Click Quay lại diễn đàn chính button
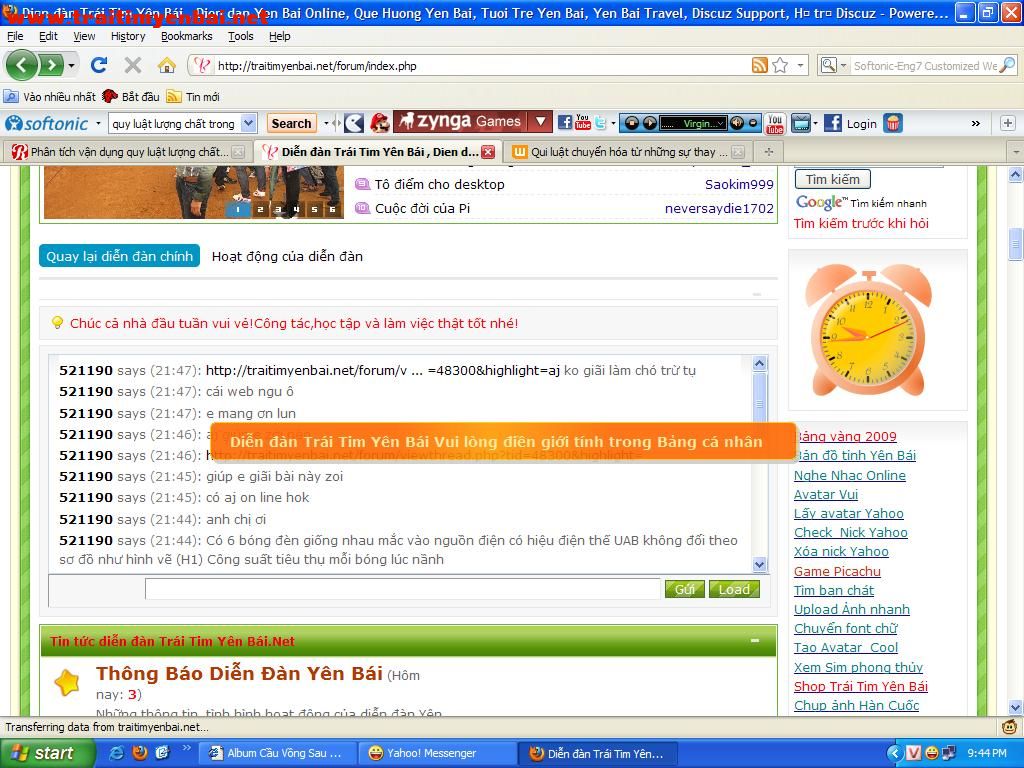 [120, 256]
